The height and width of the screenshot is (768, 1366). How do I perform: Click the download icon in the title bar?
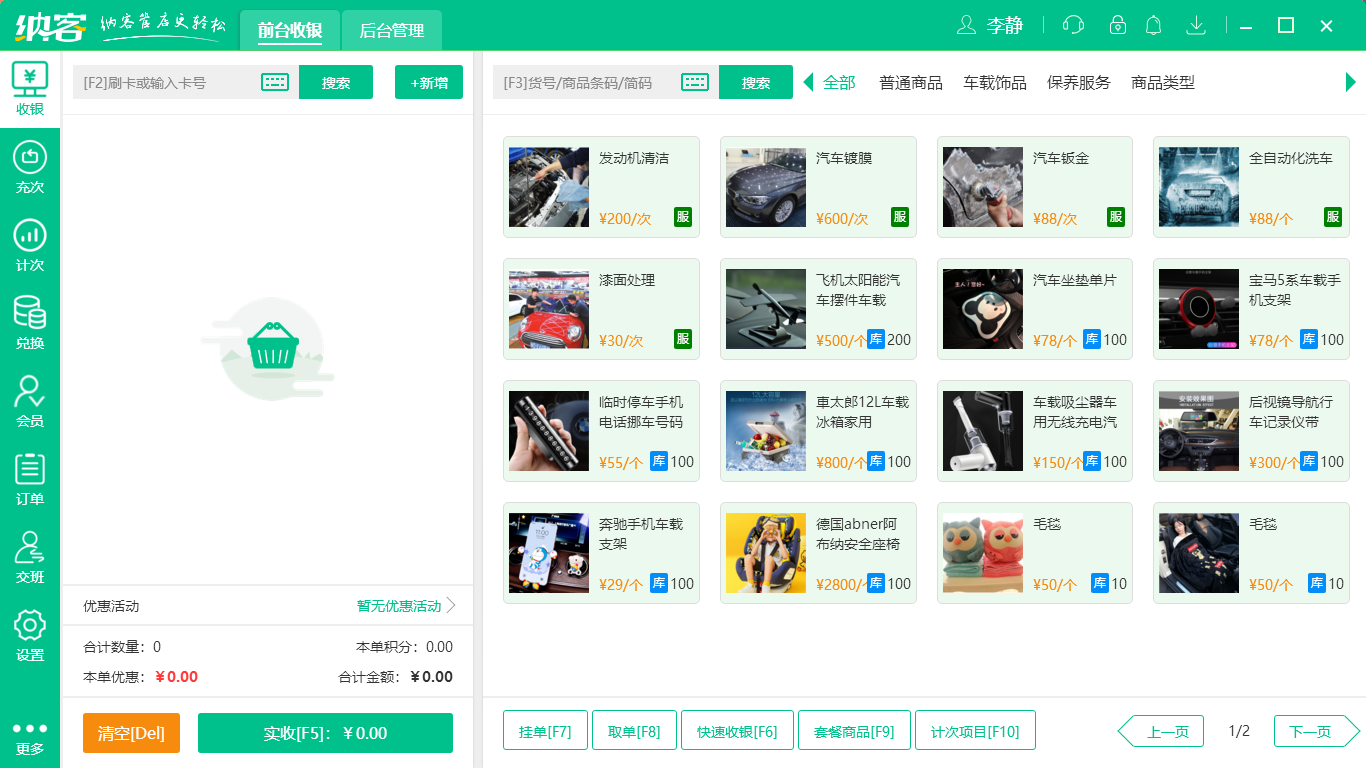[1196, 24]
